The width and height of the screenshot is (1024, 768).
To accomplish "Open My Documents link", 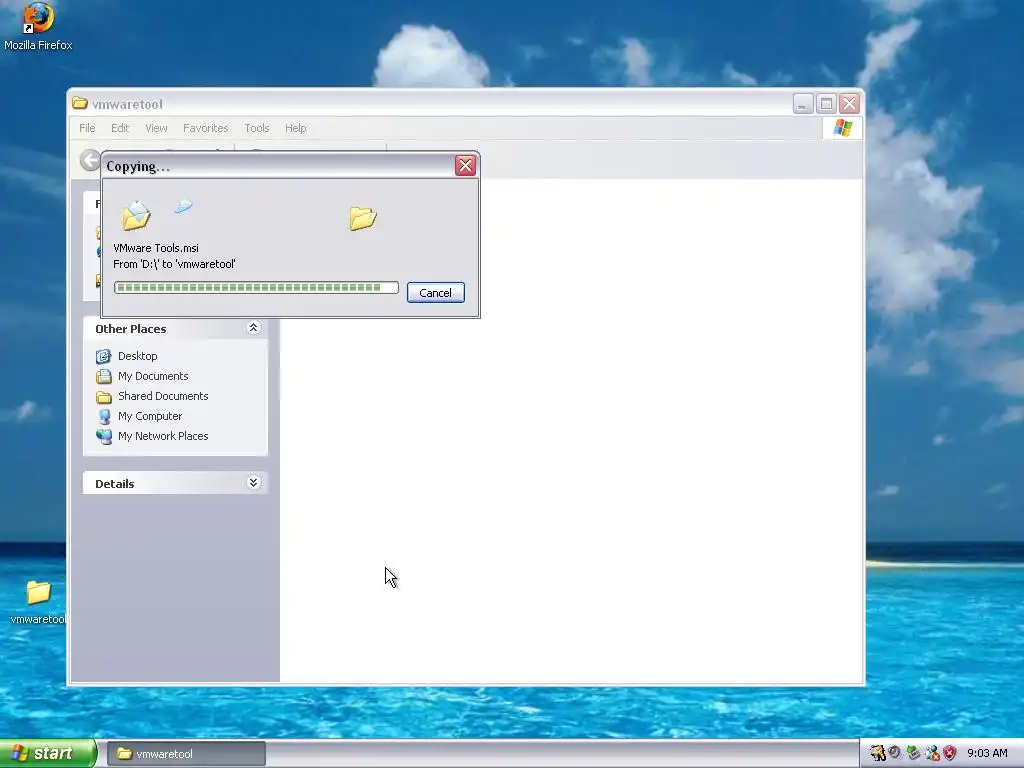I will click(153, 376).
